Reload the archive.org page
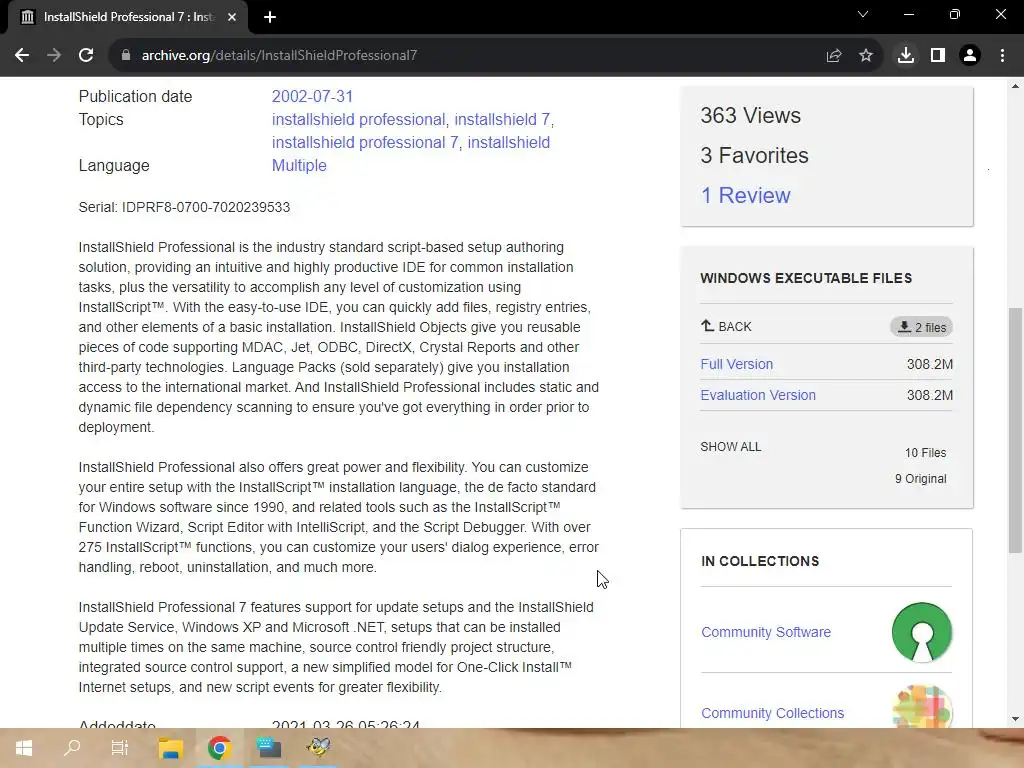The width and height of the screenshot is (1024, 768). tap(86, 56)
